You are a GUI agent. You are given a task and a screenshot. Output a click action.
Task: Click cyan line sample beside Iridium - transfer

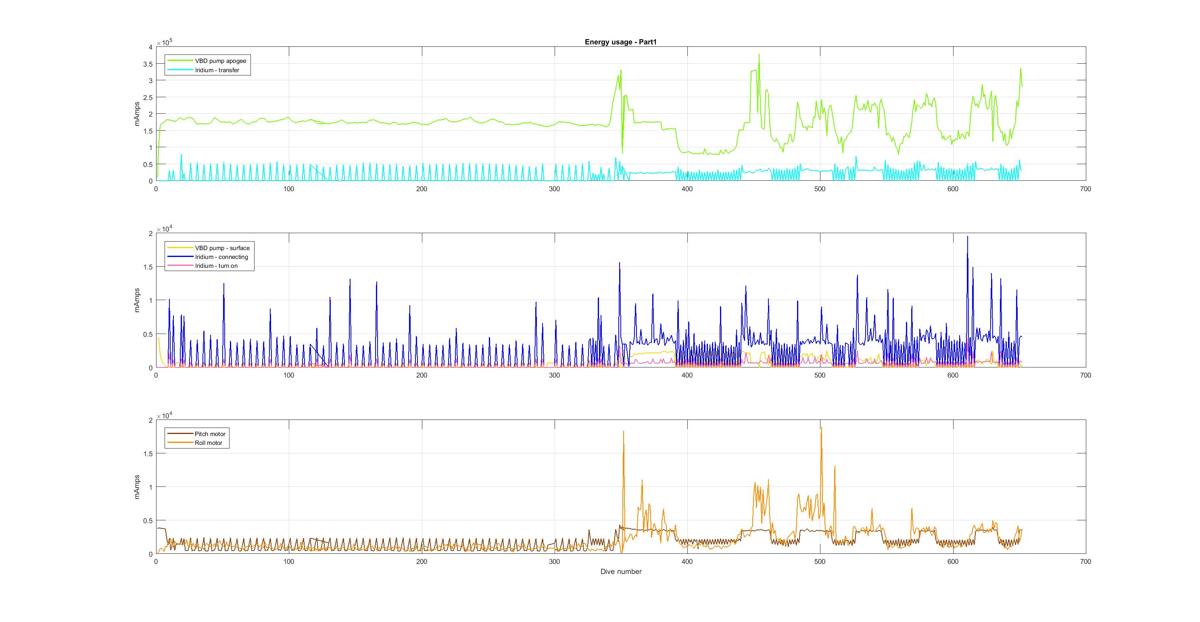pyautogui.click(x=179, y=70)
